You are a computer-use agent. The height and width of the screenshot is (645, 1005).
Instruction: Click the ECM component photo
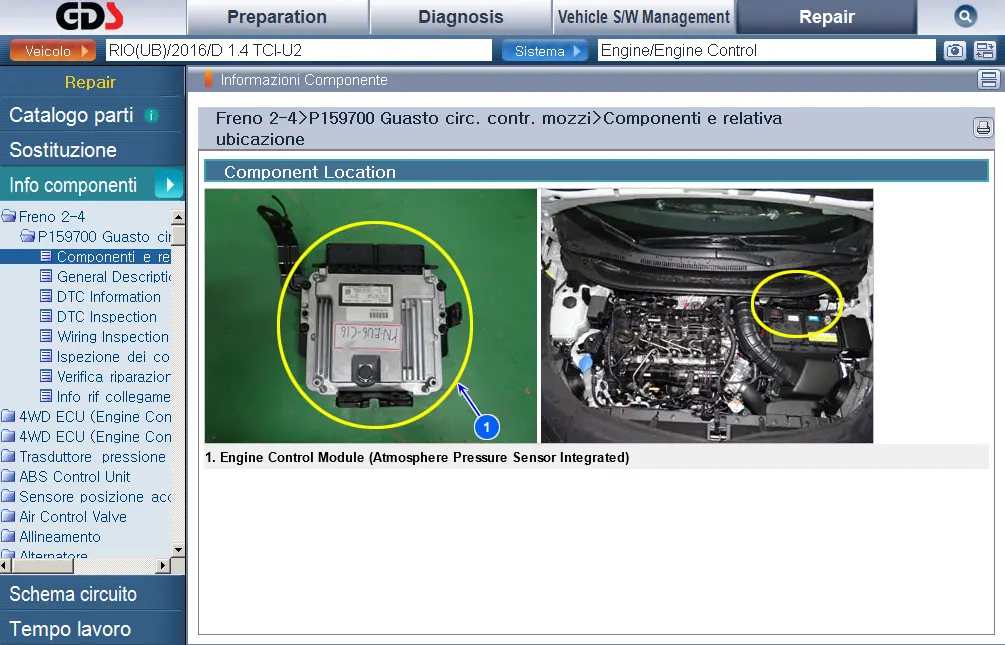tap(370, 315)
